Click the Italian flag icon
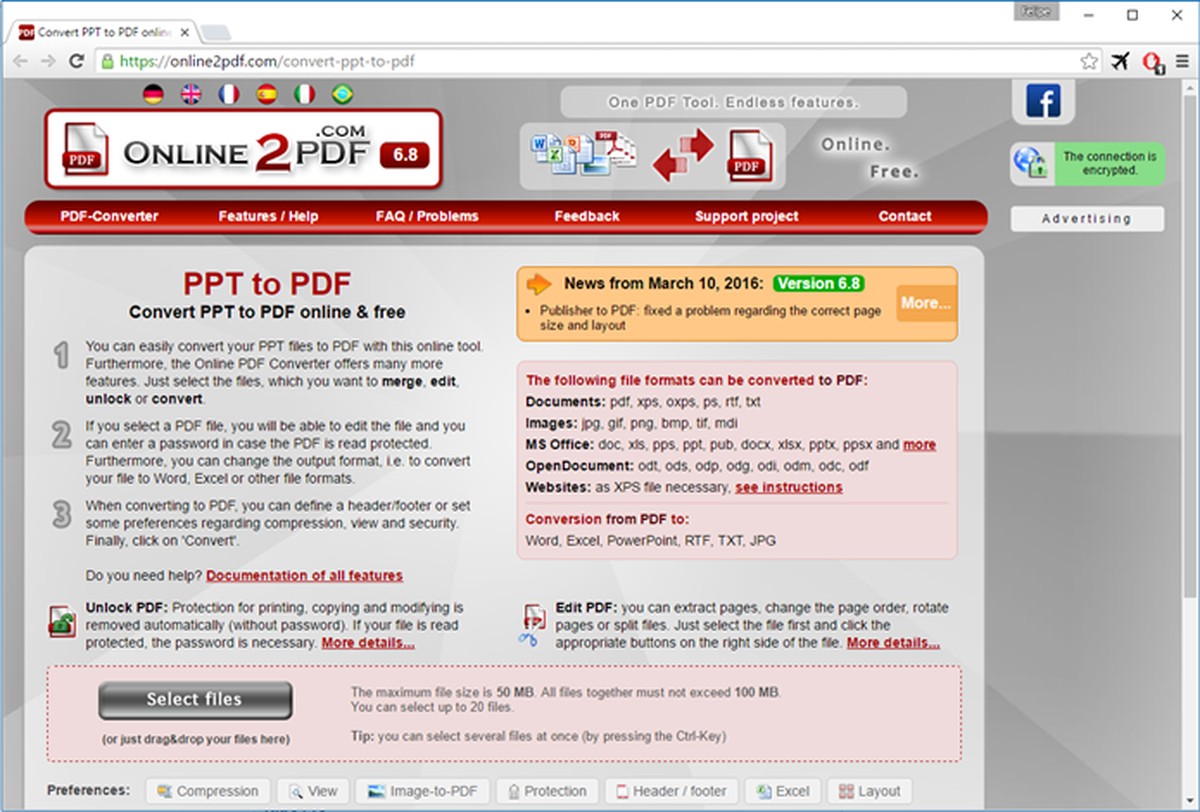1200x812 pixels. pos(304,94)
